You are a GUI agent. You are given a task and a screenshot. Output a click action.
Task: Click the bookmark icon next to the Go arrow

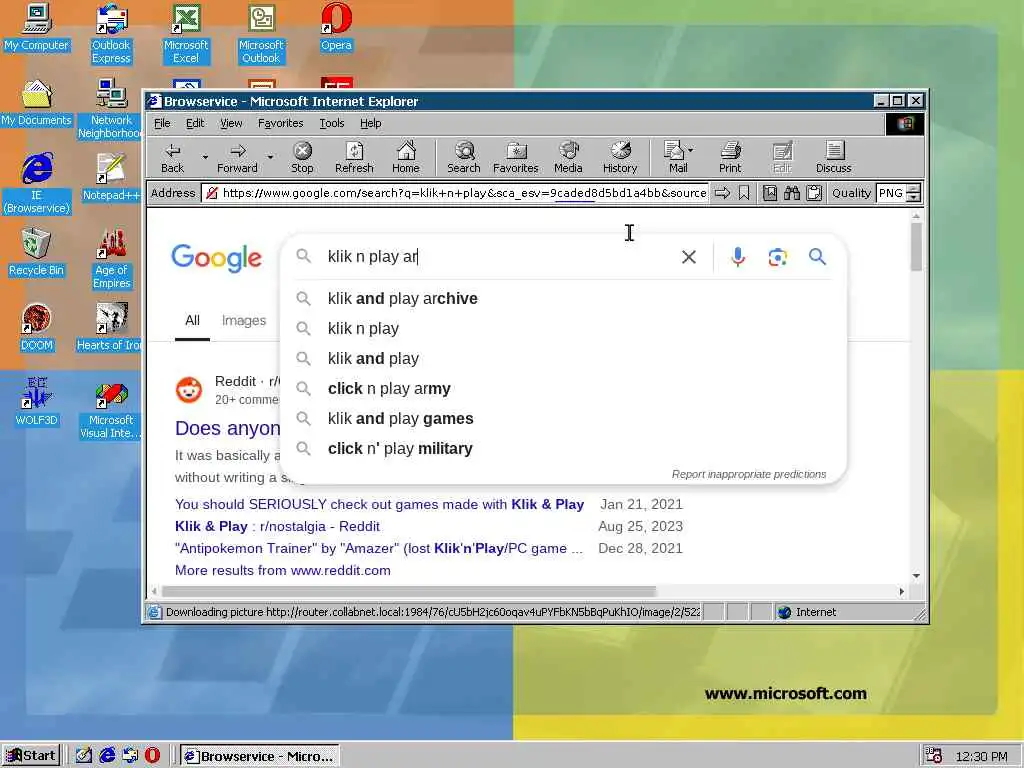tap(744, 193)
